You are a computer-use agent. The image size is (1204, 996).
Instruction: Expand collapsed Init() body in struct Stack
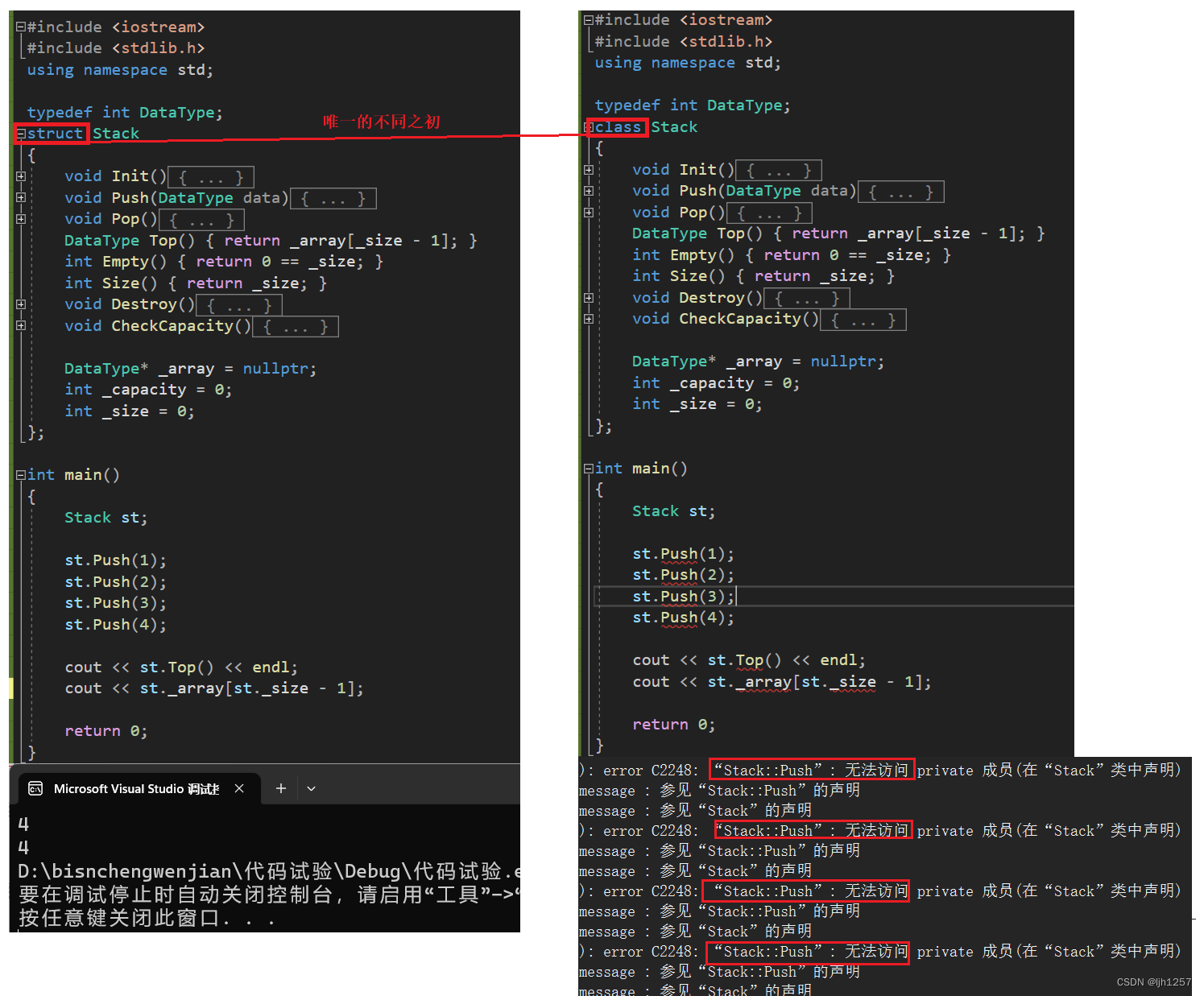(x=21, y=176)
